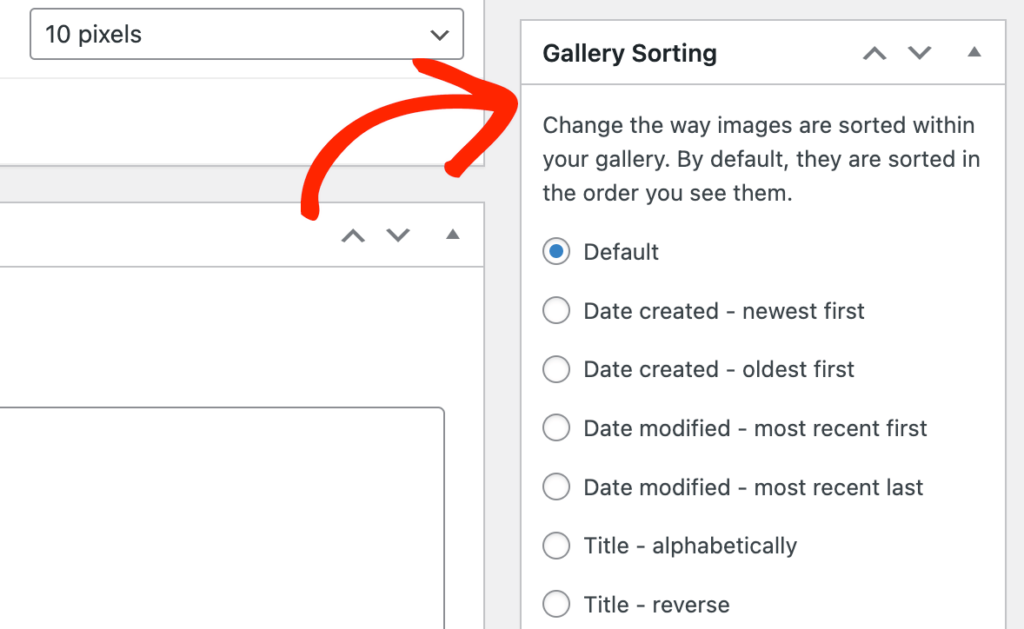
Task: Collapse the Gallery Sorting panel
Action: 974,52
